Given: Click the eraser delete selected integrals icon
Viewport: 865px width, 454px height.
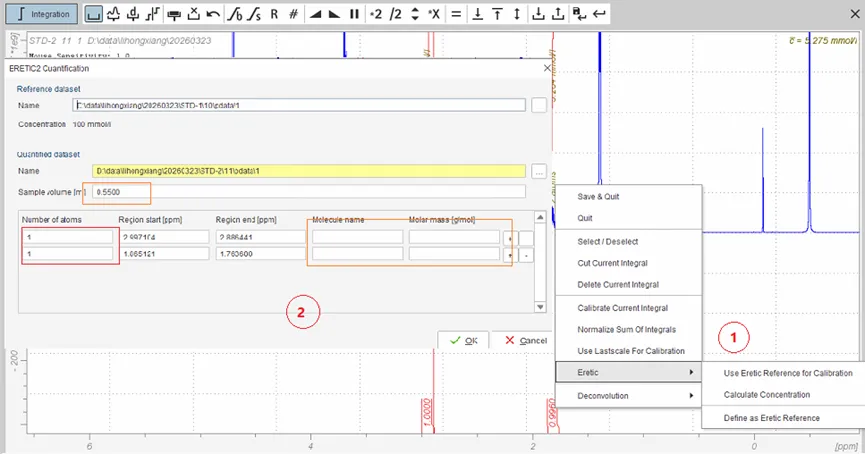Looking at the screenshot, I should [x=174, y=14].
